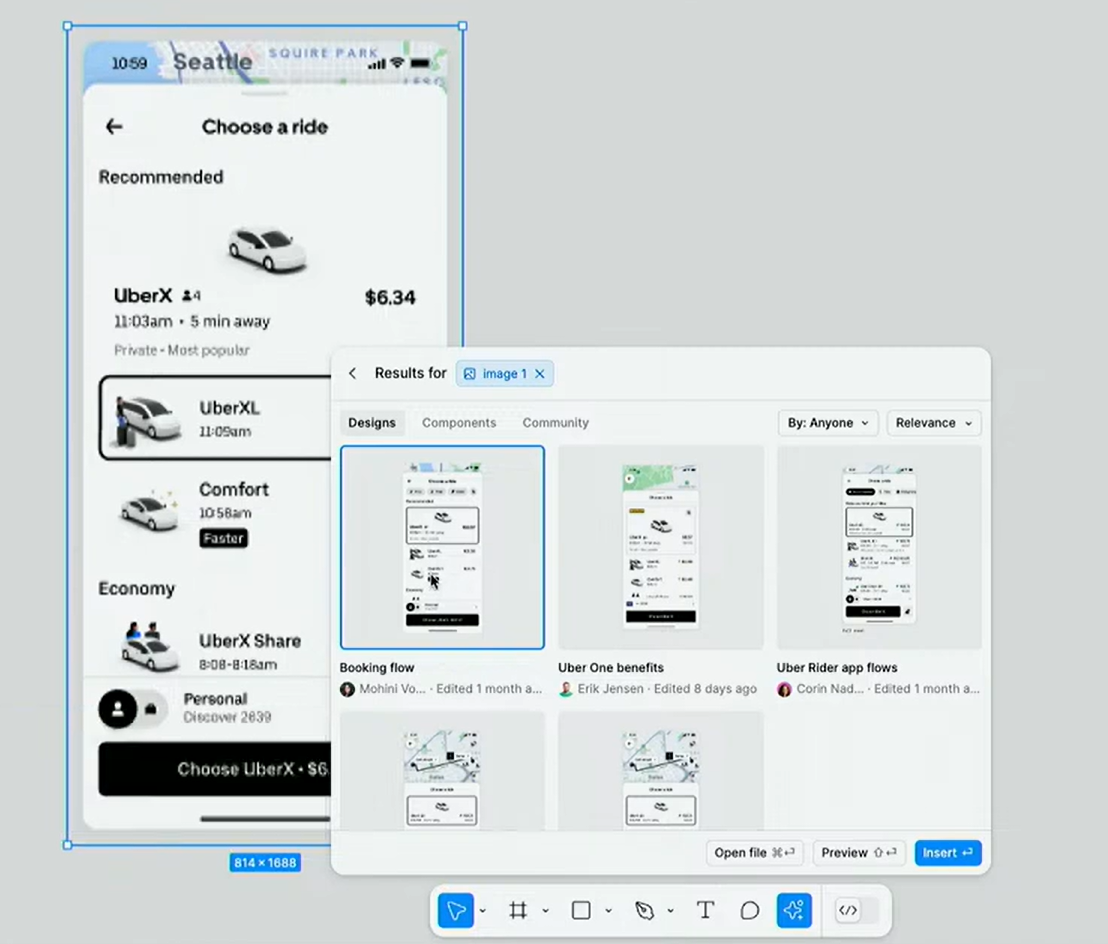Click the 814 × 1688 dimension label

click(265, 863)
